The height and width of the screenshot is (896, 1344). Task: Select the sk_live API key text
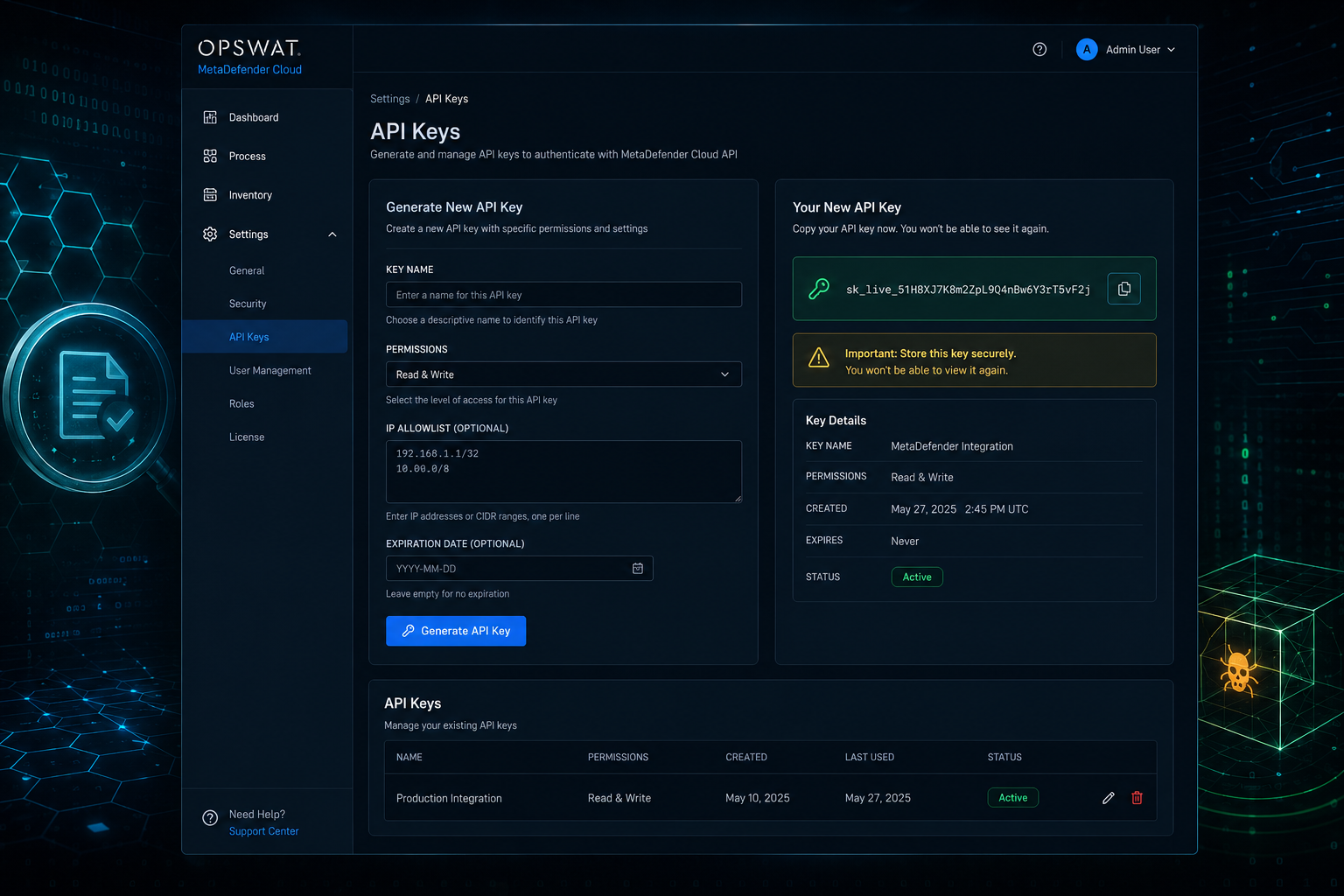tap(968, 290)
